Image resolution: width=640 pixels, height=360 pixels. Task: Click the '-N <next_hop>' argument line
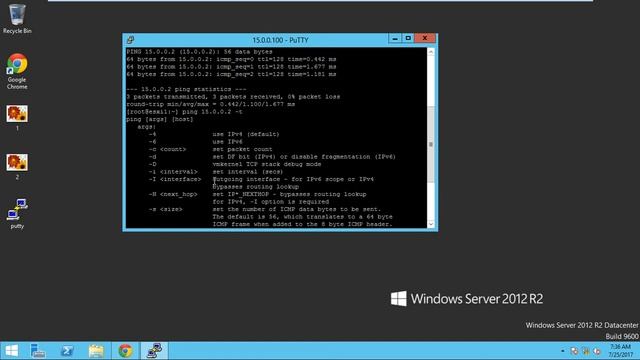[x=258, y=194]
